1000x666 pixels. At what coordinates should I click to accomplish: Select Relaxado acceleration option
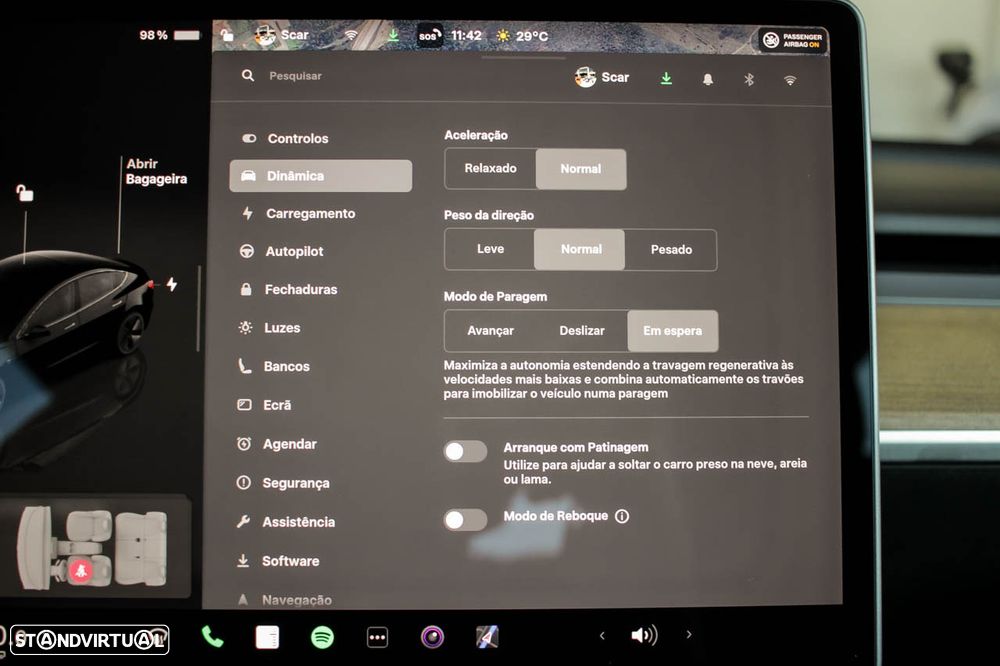pos(490,168)
